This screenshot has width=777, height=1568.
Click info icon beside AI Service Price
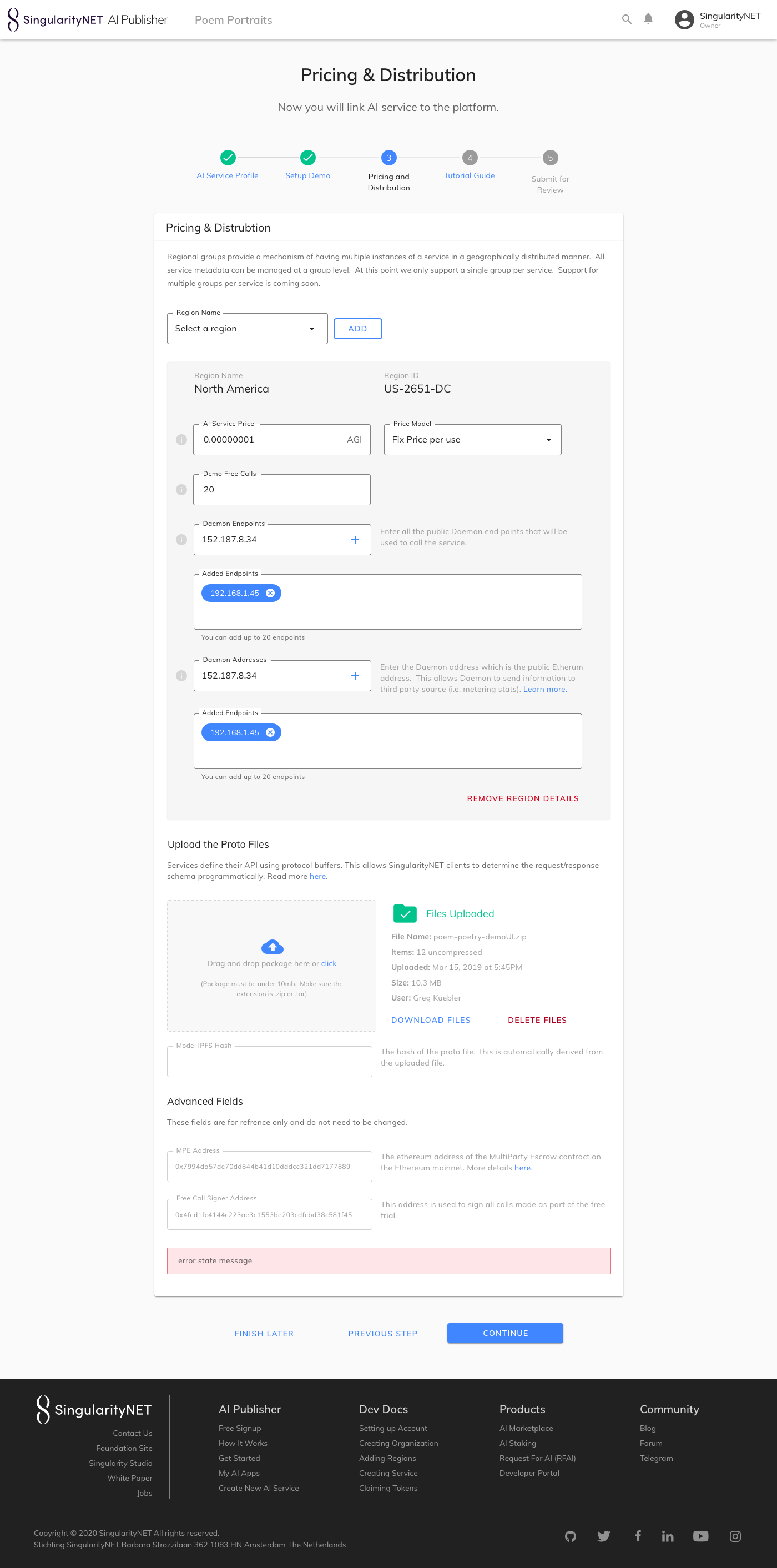click(181, 440)
